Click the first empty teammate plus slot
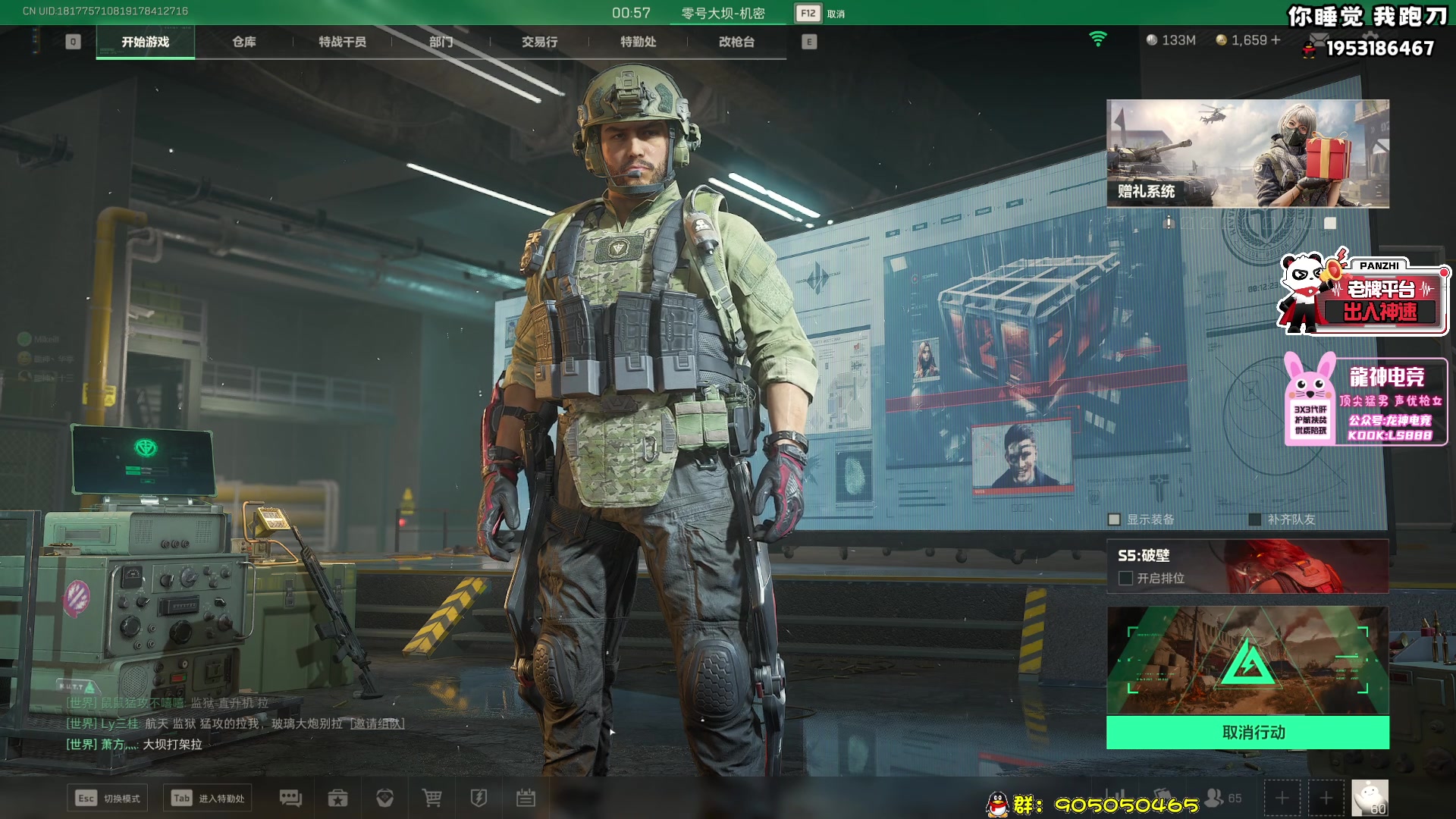Image resolution: width=1456 pixels, height=819 pixels. 1282,799
